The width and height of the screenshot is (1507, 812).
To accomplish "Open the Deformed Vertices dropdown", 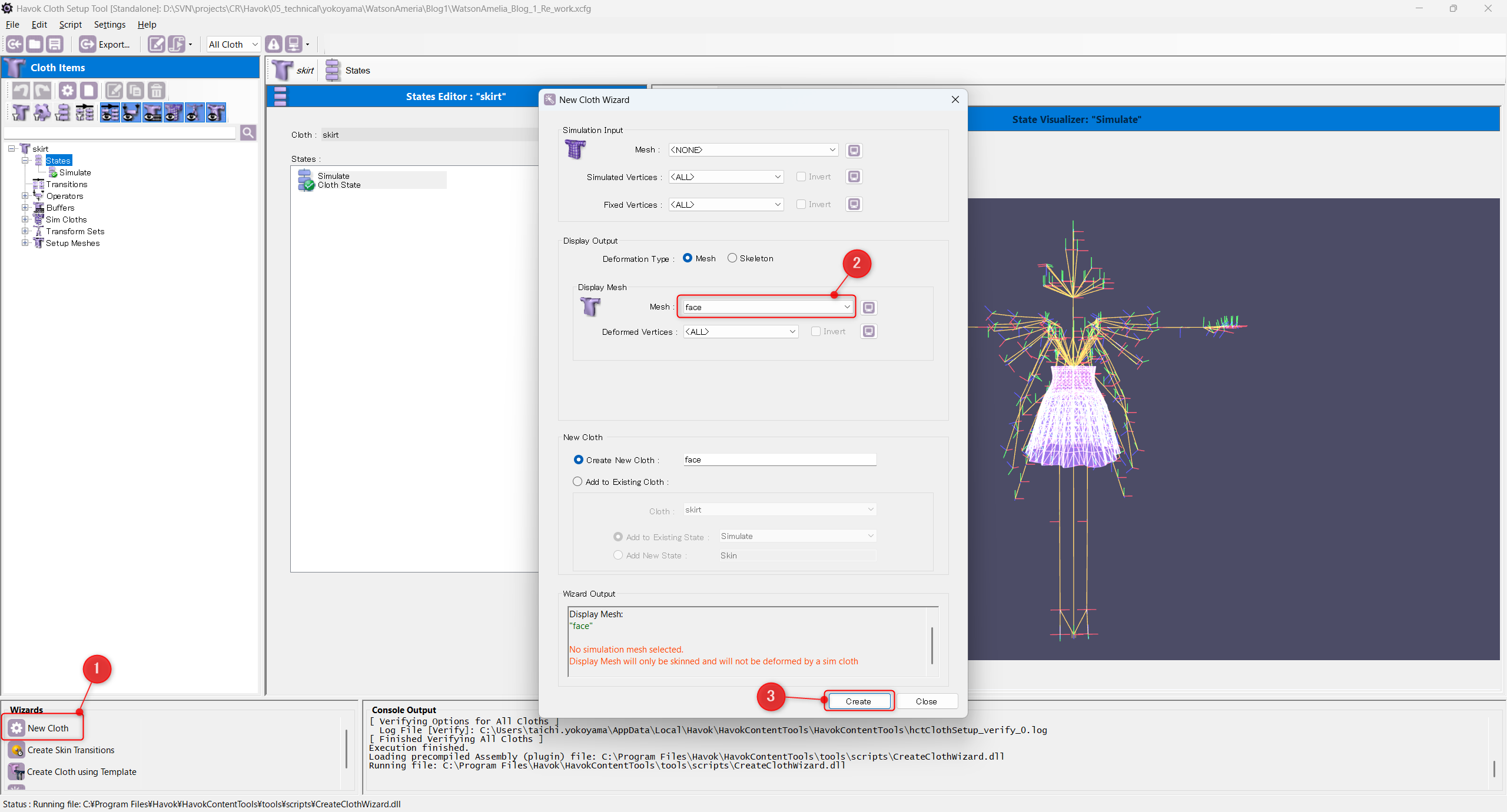I will point(741,331).
